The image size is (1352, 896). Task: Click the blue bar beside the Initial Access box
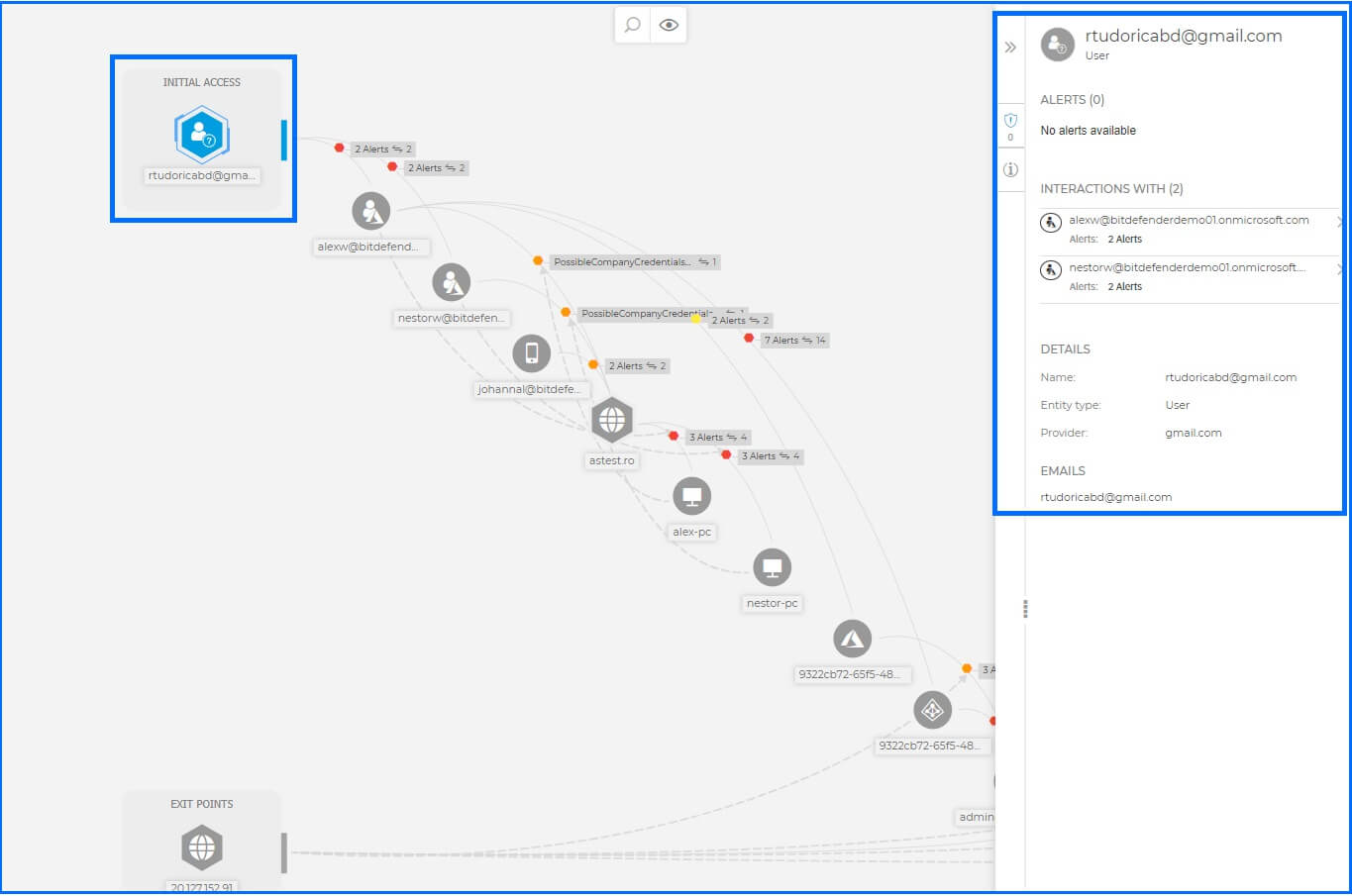point(284,140)
